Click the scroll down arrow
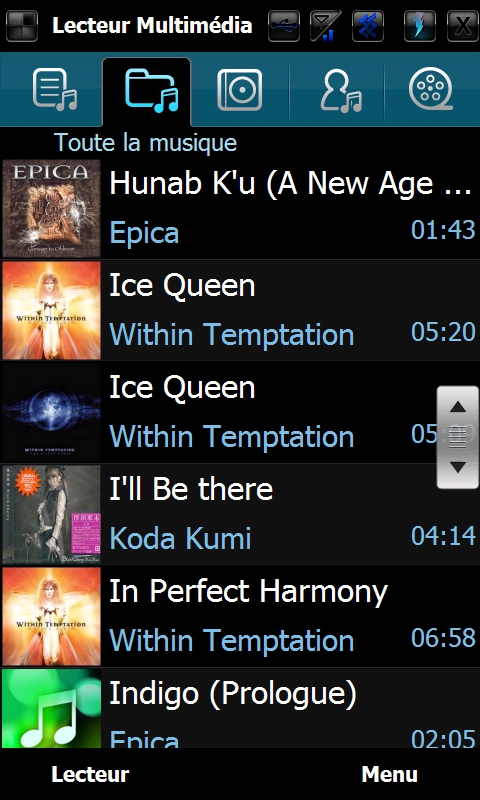This screenshot has width=480, height=800. [458, 466]
